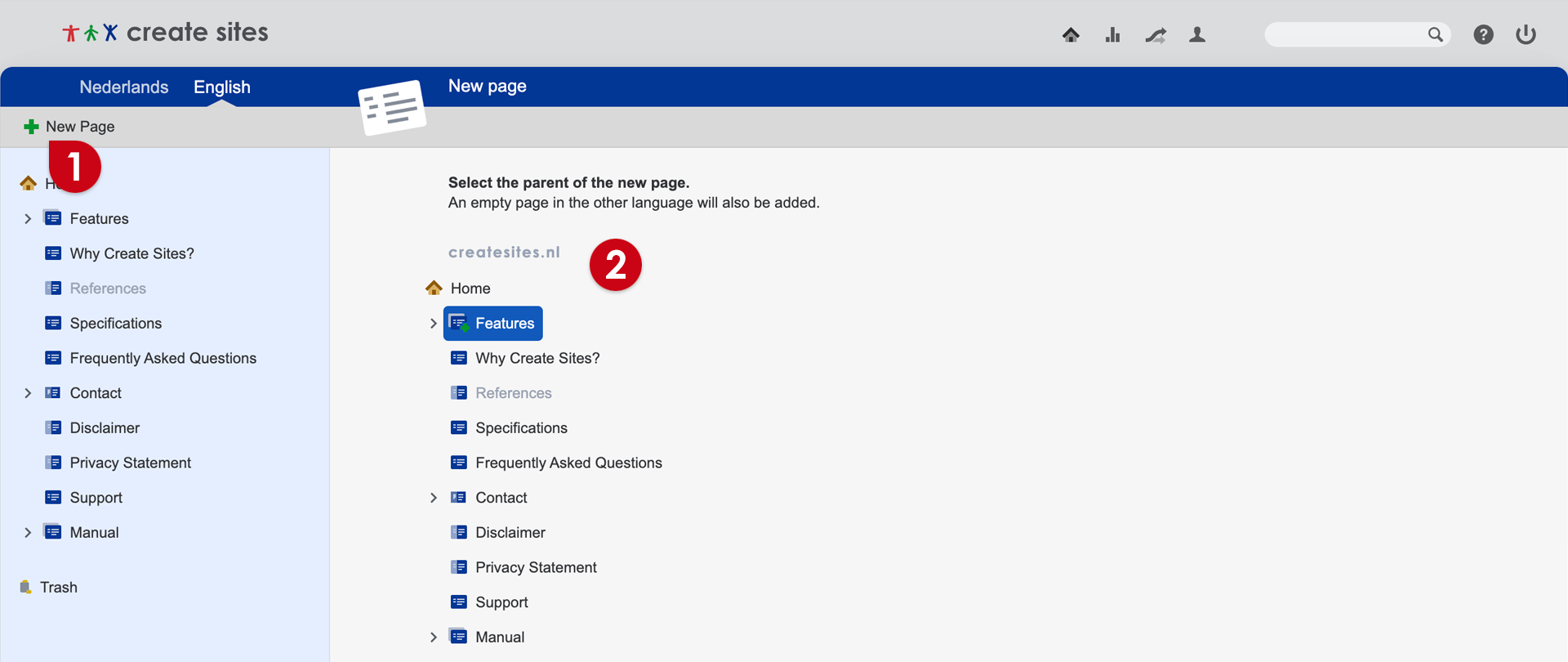1568x662 pixels.
Task: Open Trash in the sidebar
Action: coord(58,587)
